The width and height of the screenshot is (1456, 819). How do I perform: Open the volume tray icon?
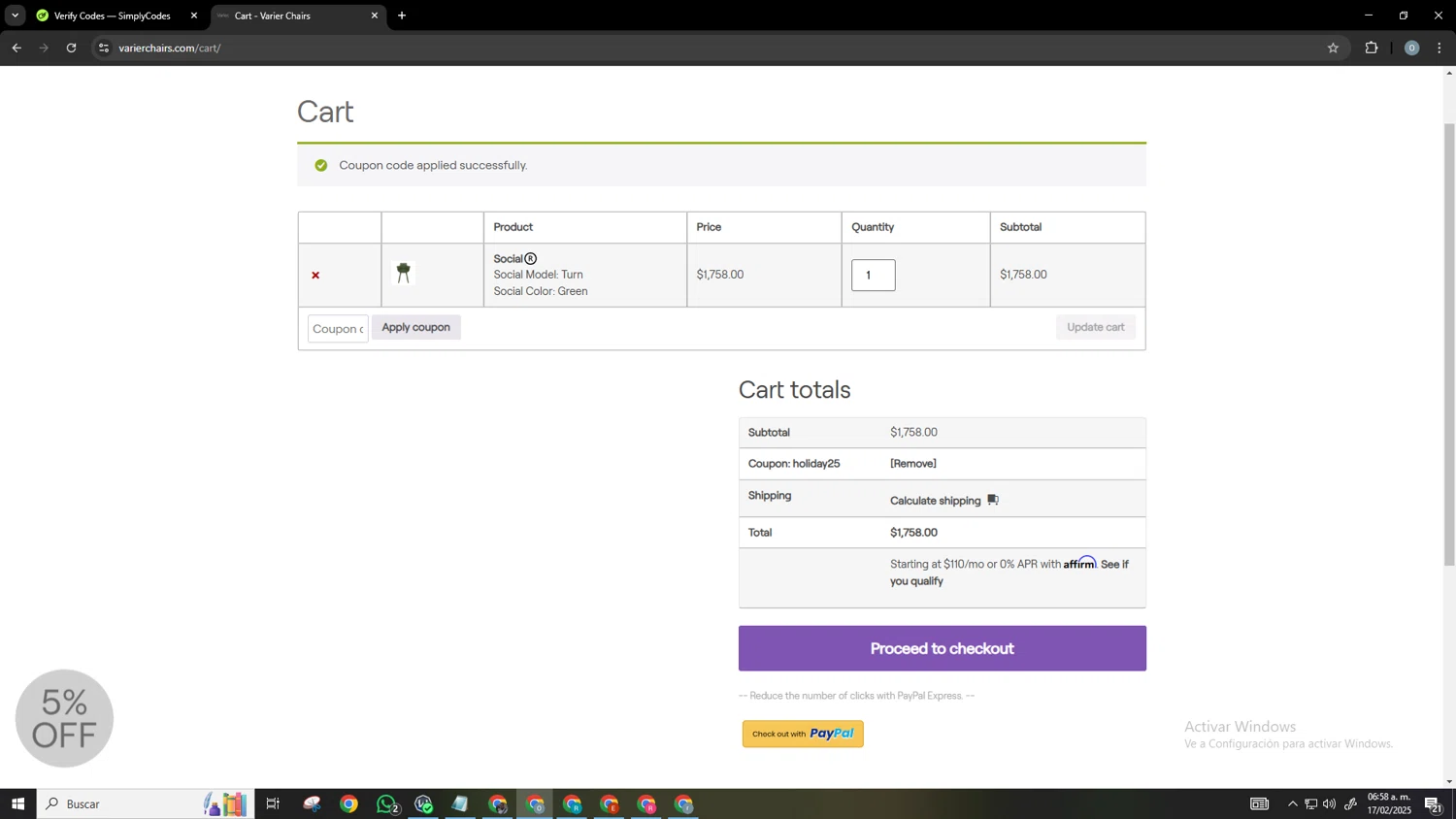pos(1329,803)
